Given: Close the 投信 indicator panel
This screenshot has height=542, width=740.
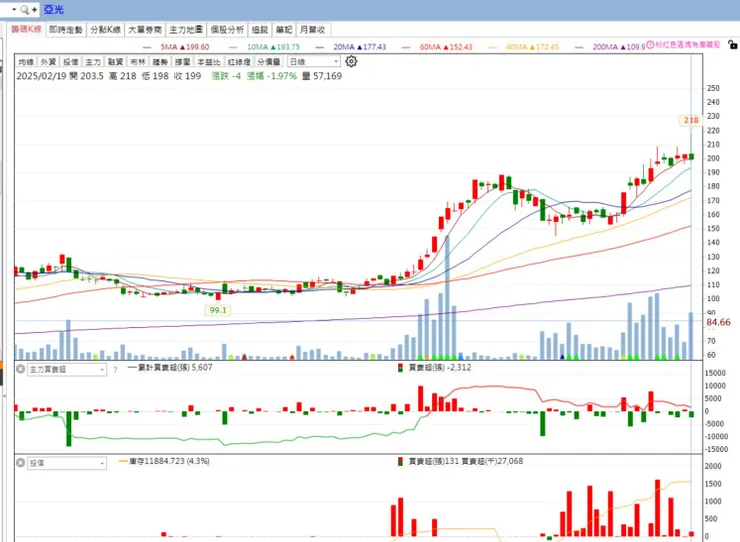Looking at the screenshot, I should point(20,463).
